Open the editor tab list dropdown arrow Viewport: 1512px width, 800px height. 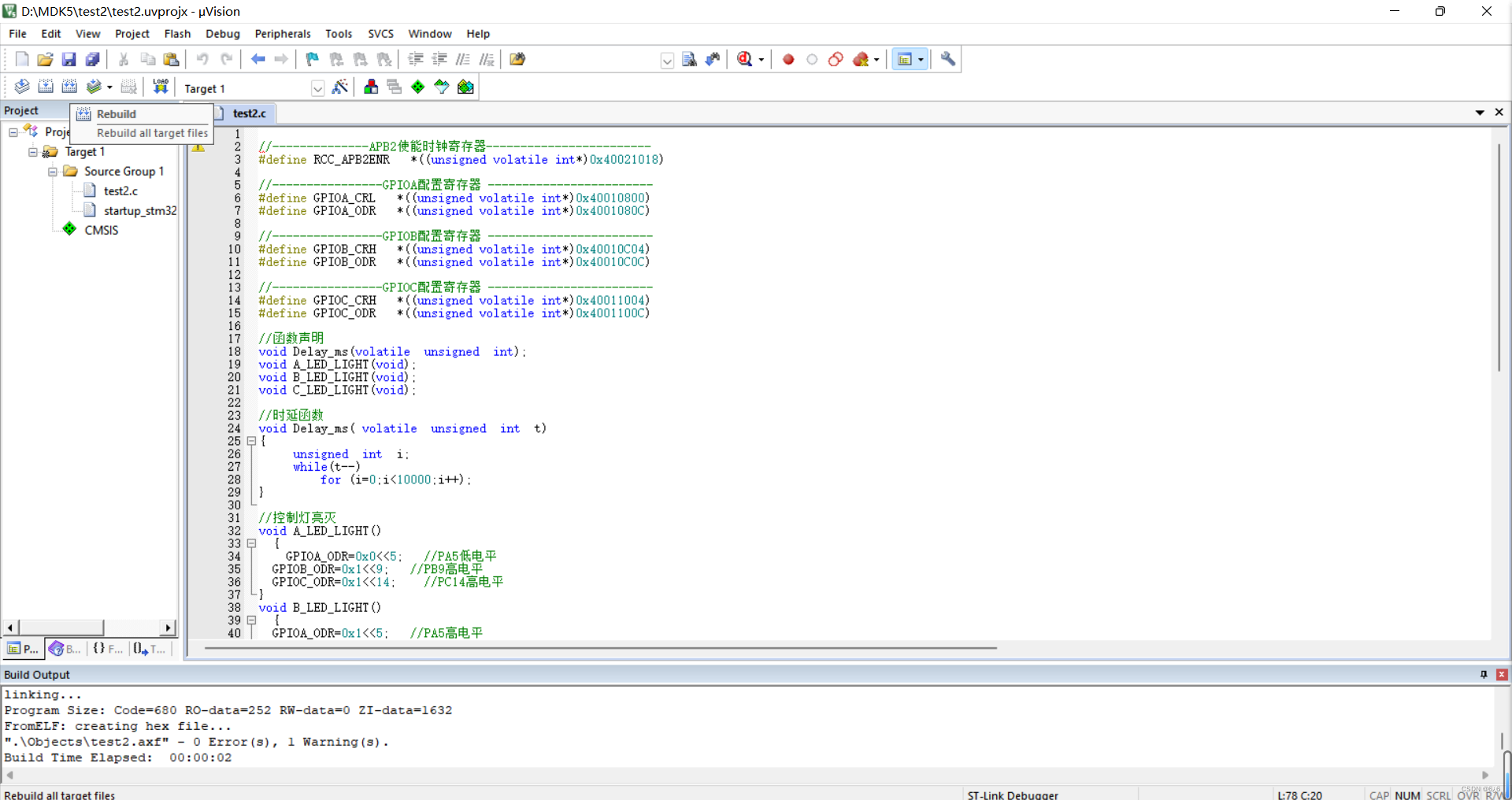(1480, 113)
